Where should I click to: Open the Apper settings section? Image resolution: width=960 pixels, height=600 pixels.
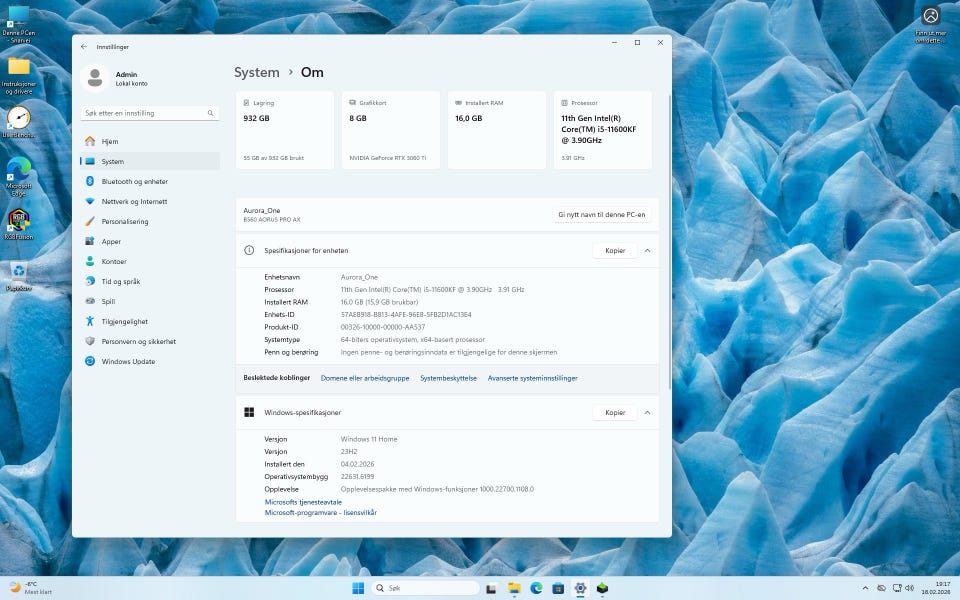pos(149,241)
